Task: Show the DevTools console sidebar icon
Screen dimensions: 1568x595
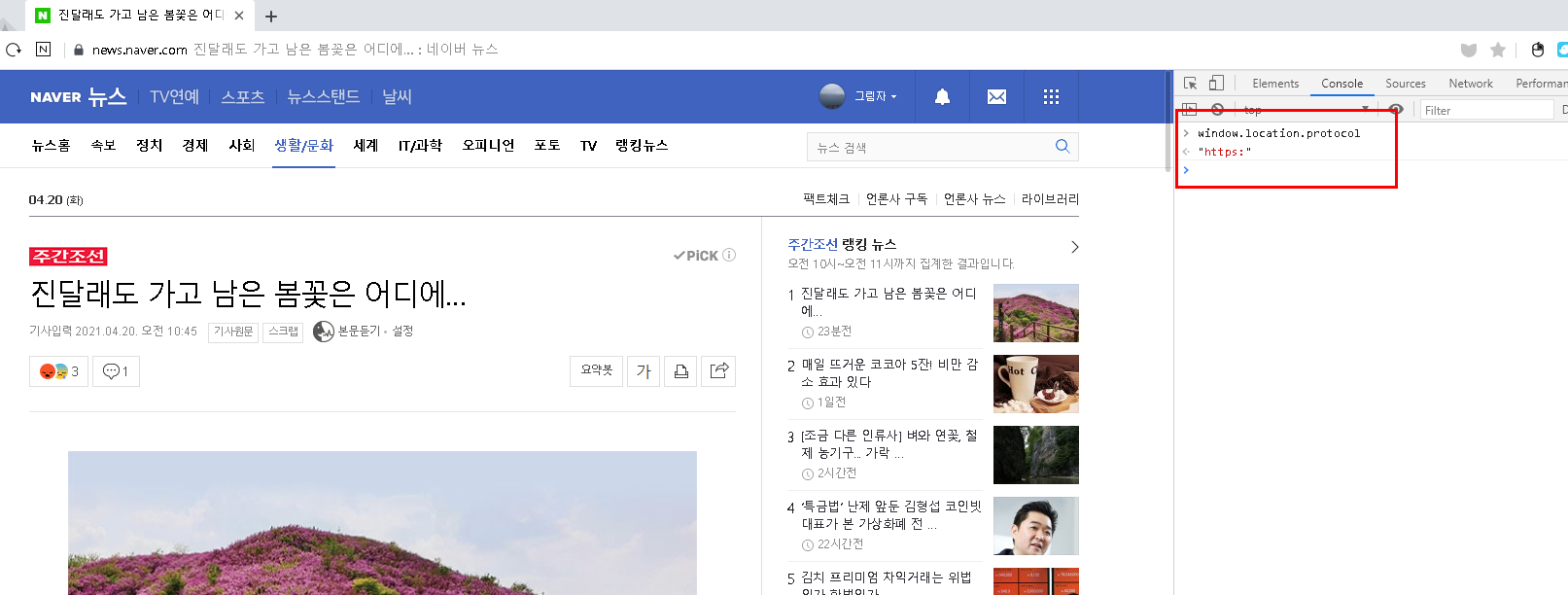Action: pyautogui.click(x=1189, y=110)
